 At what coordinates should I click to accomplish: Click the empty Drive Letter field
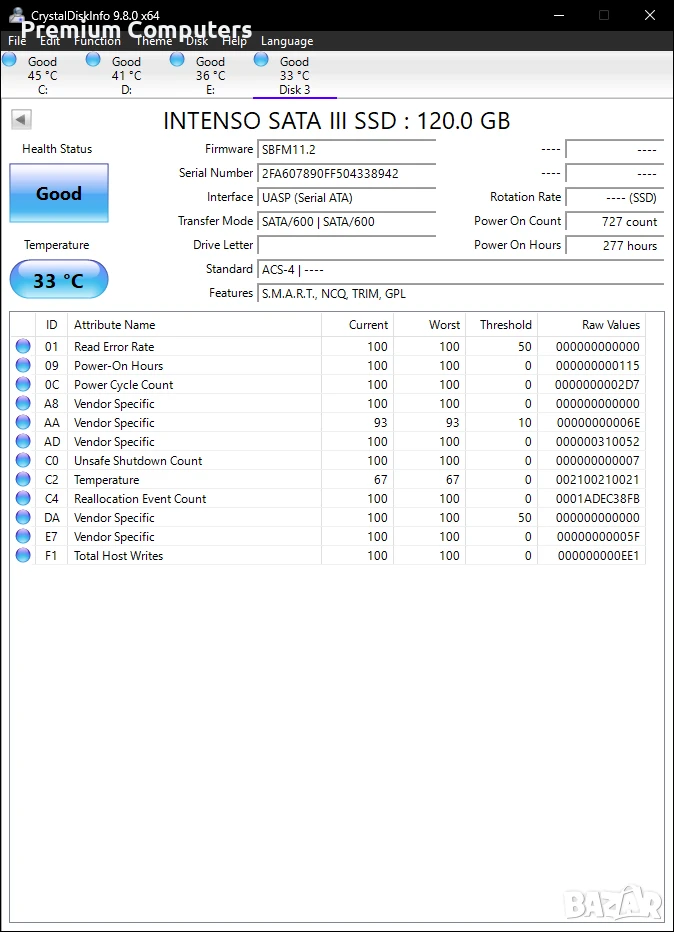click(347, 245)
